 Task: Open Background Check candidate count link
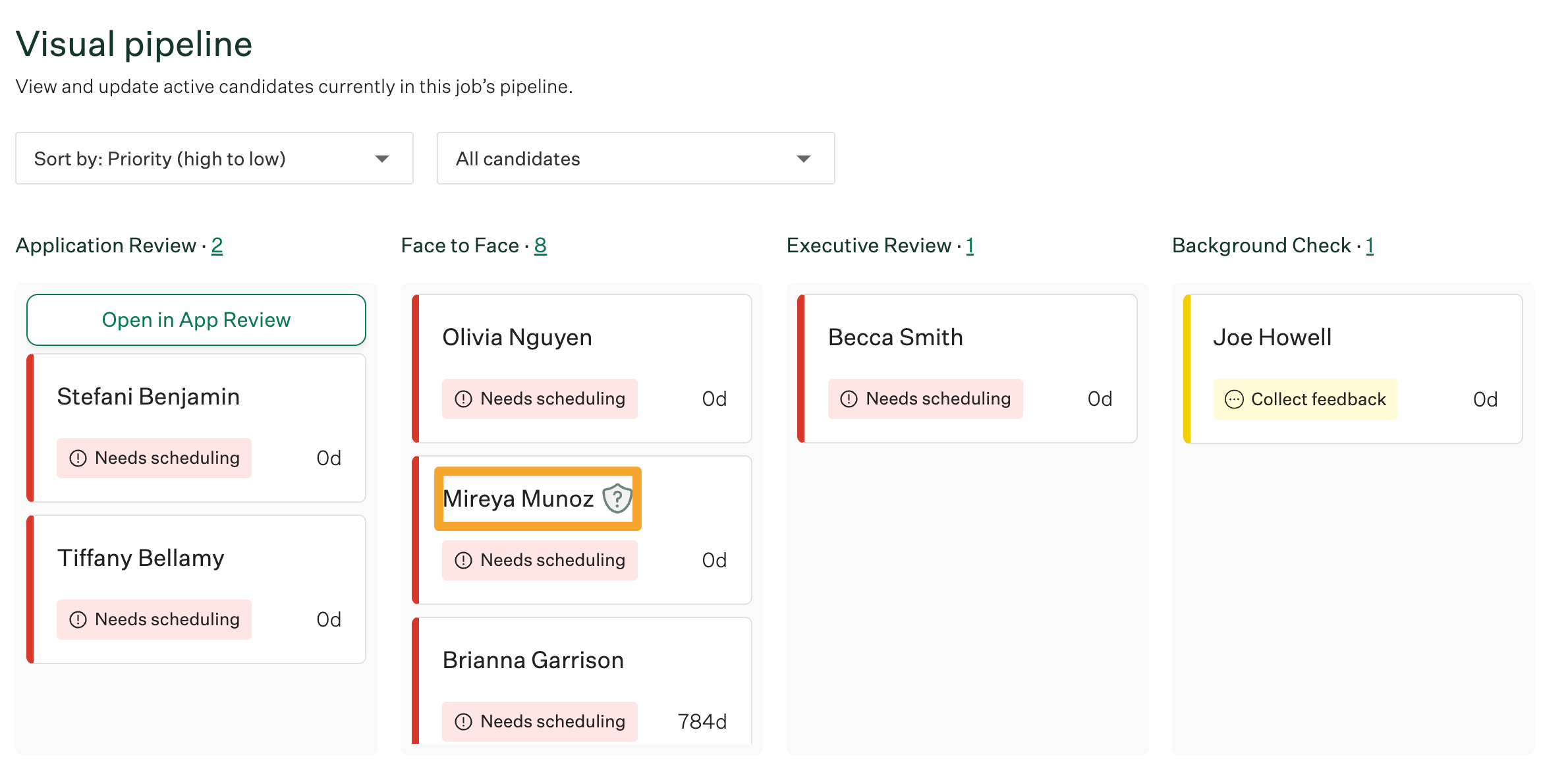coord(1370,246)
